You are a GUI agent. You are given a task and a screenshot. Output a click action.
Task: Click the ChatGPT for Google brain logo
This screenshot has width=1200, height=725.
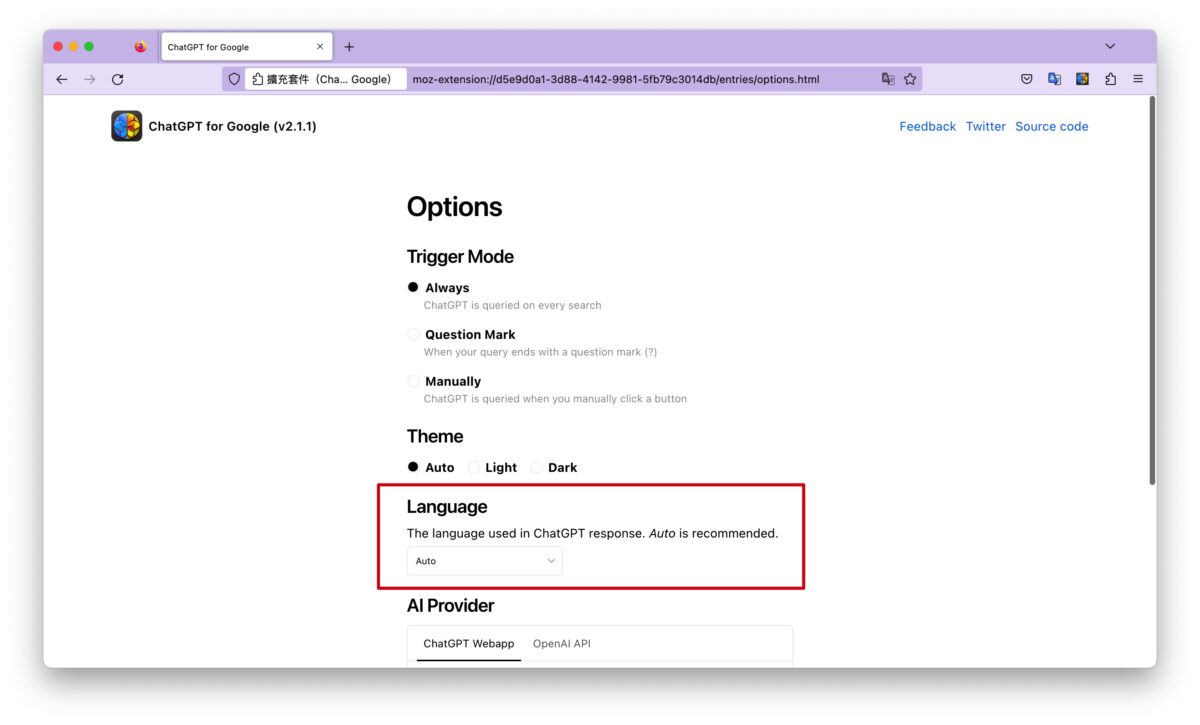127,126
